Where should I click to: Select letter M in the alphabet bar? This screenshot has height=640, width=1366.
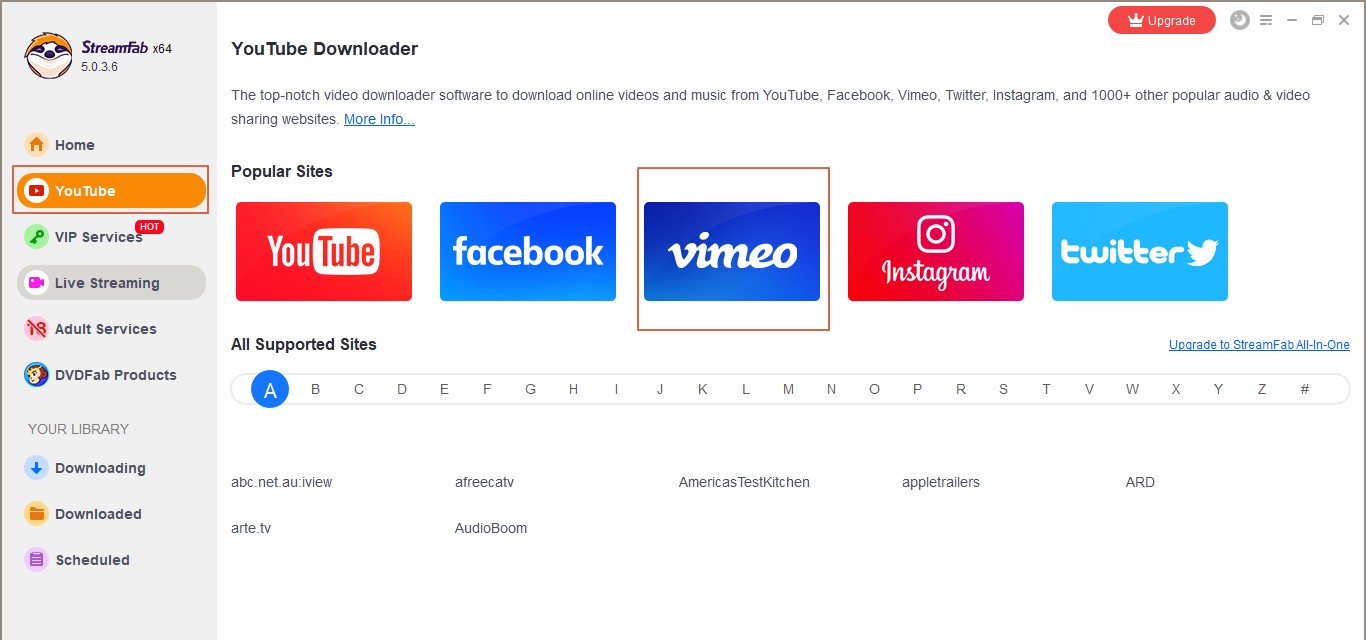[x=788, y=389]
